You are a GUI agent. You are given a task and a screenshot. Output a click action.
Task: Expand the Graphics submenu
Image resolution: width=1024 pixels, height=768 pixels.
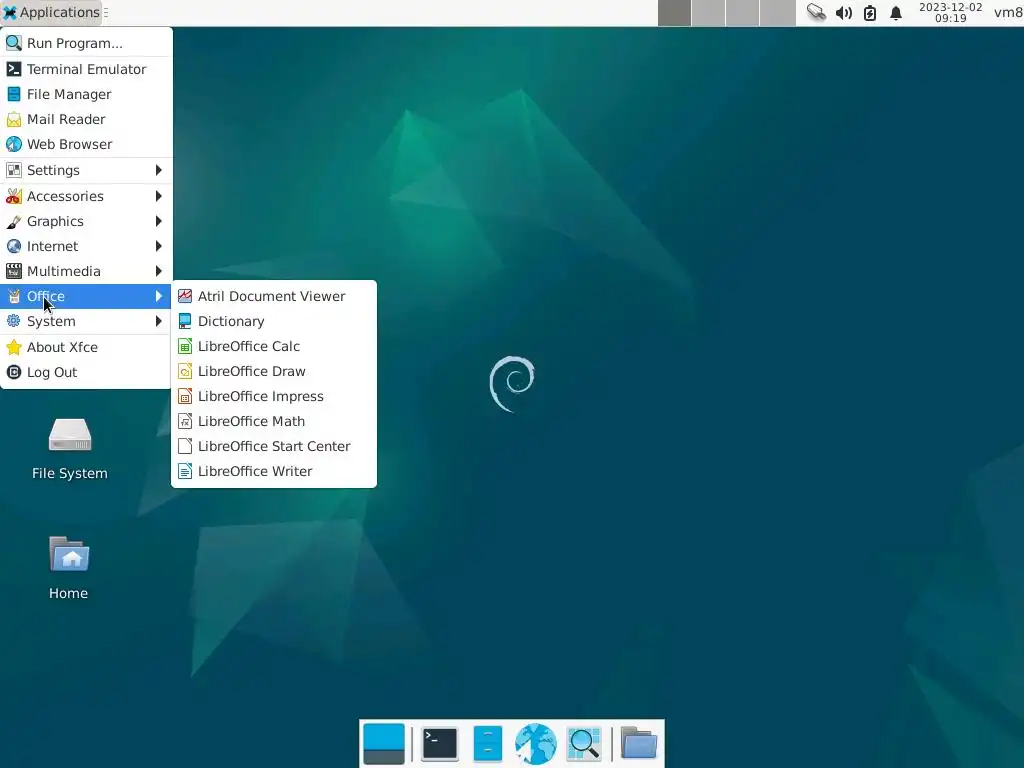pyautogui.click(x=86, y=221)
